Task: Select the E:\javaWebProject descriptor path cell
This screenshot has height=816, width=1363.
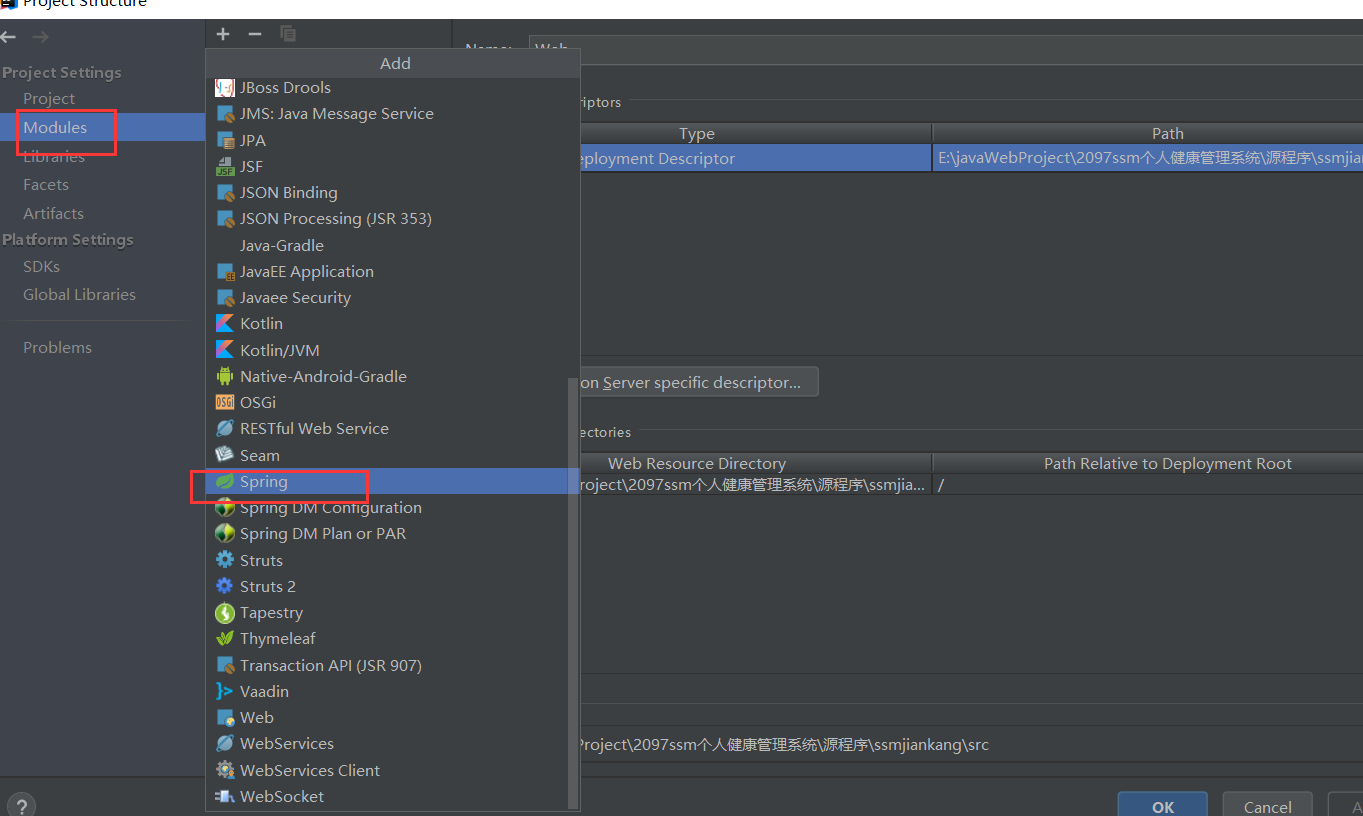Action: point(1148,158)
